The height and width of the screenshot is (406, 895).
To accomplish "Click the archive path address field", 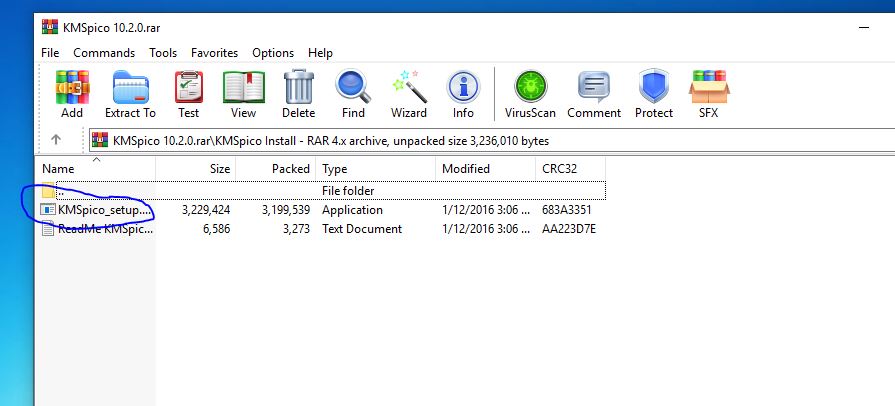I will pyautogui.click(x=491, y=140).
